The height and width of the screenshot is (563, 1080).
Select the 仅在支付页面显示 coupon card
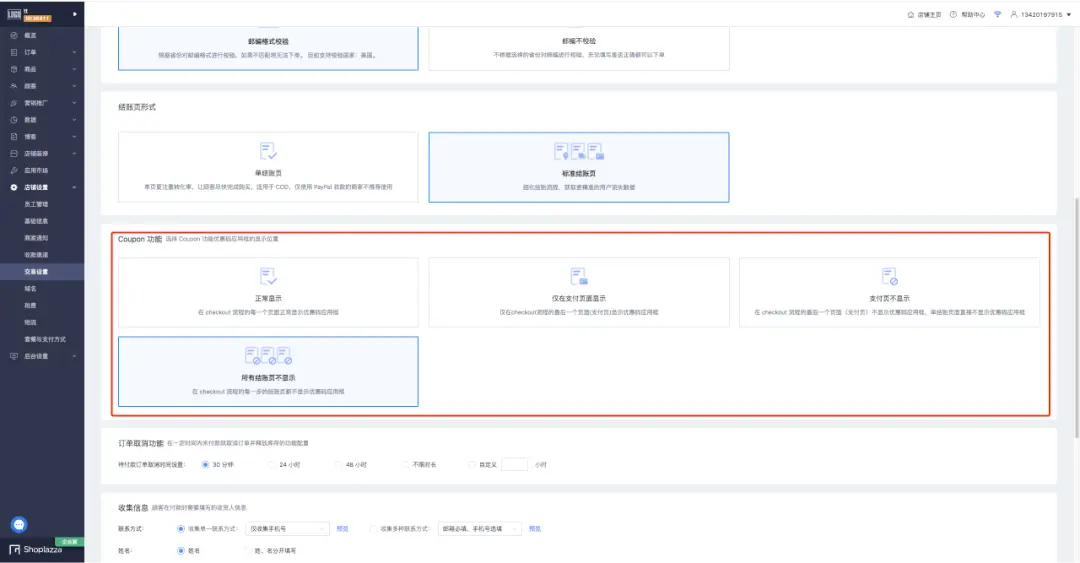578,292
